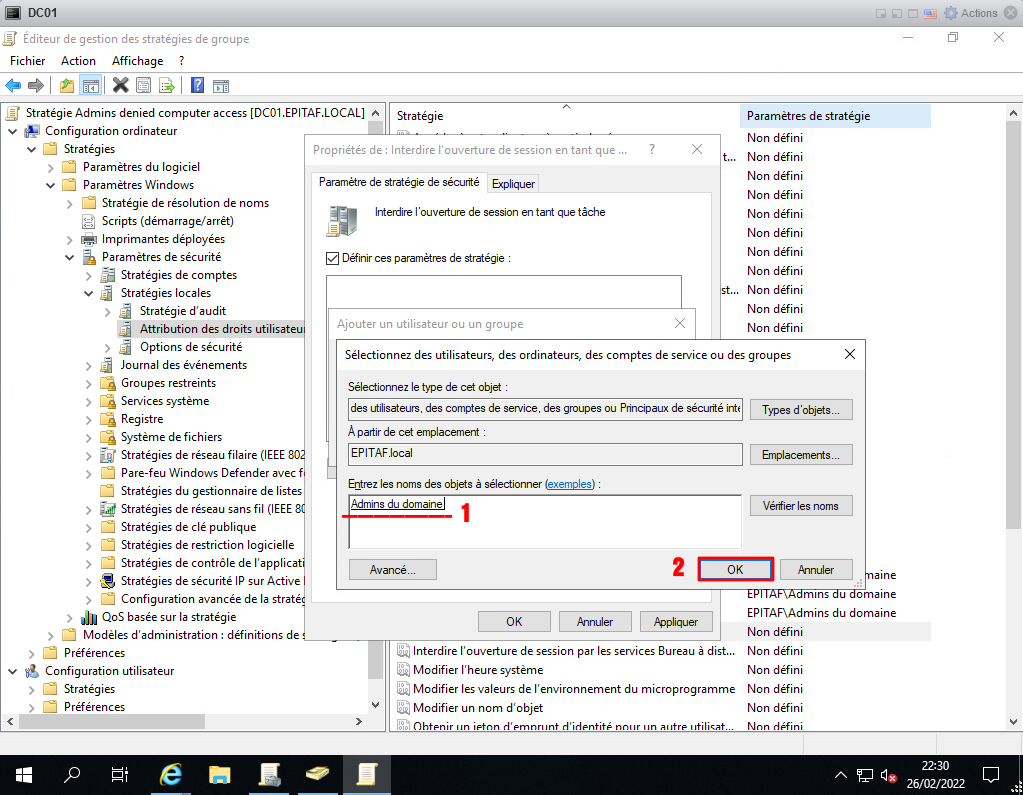
Task: Expand the 'Groupes restreints' tree node
Action: 88,383
